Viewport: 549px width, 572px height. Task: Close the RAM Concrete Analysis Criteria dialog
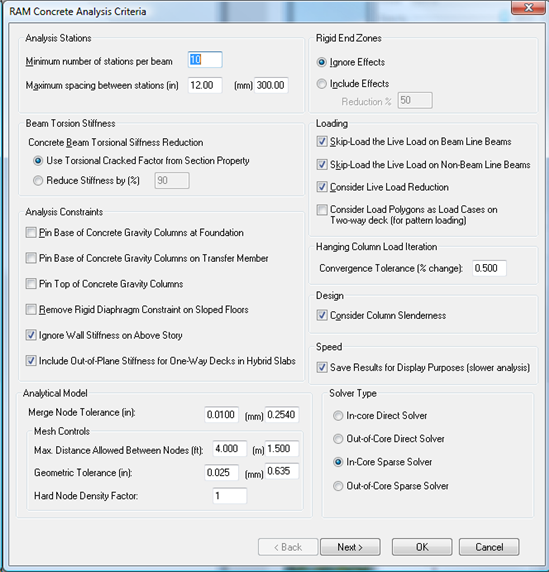(528, 7)
